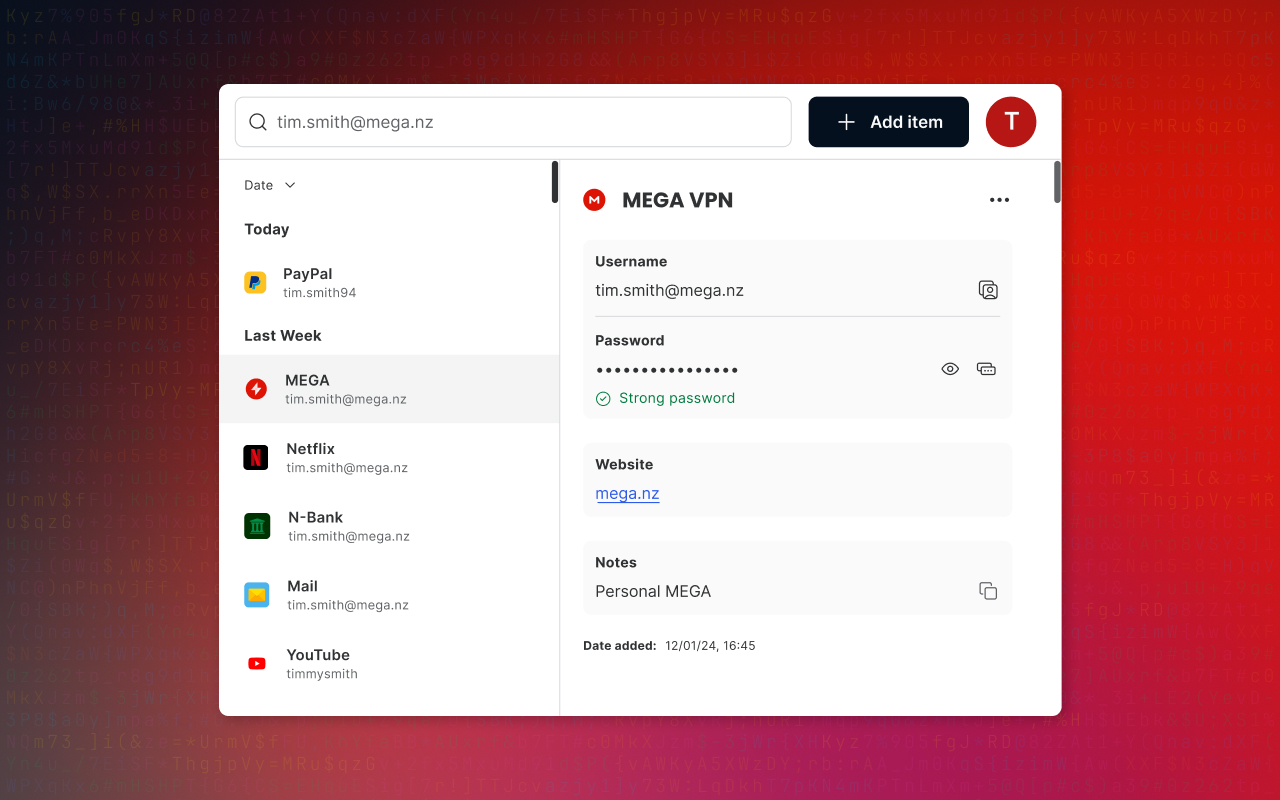
Task: Copy the Notes field content
Action: coord(988,591)
